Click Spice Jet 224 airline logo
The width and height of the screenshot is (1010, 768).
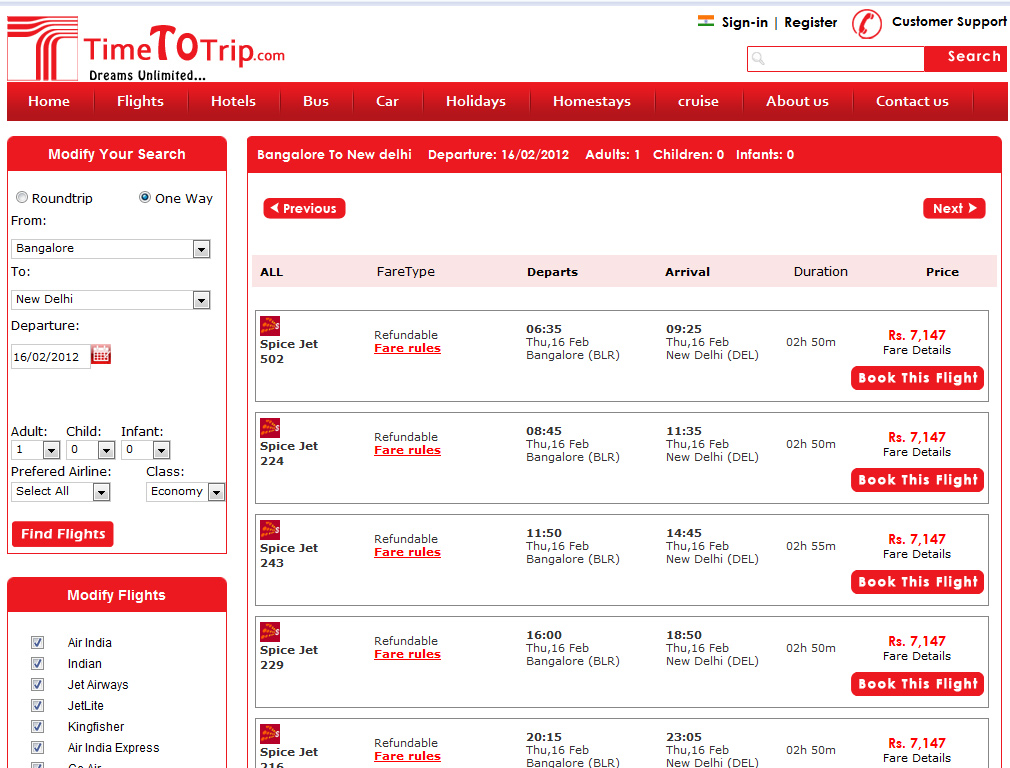[270, 428]
